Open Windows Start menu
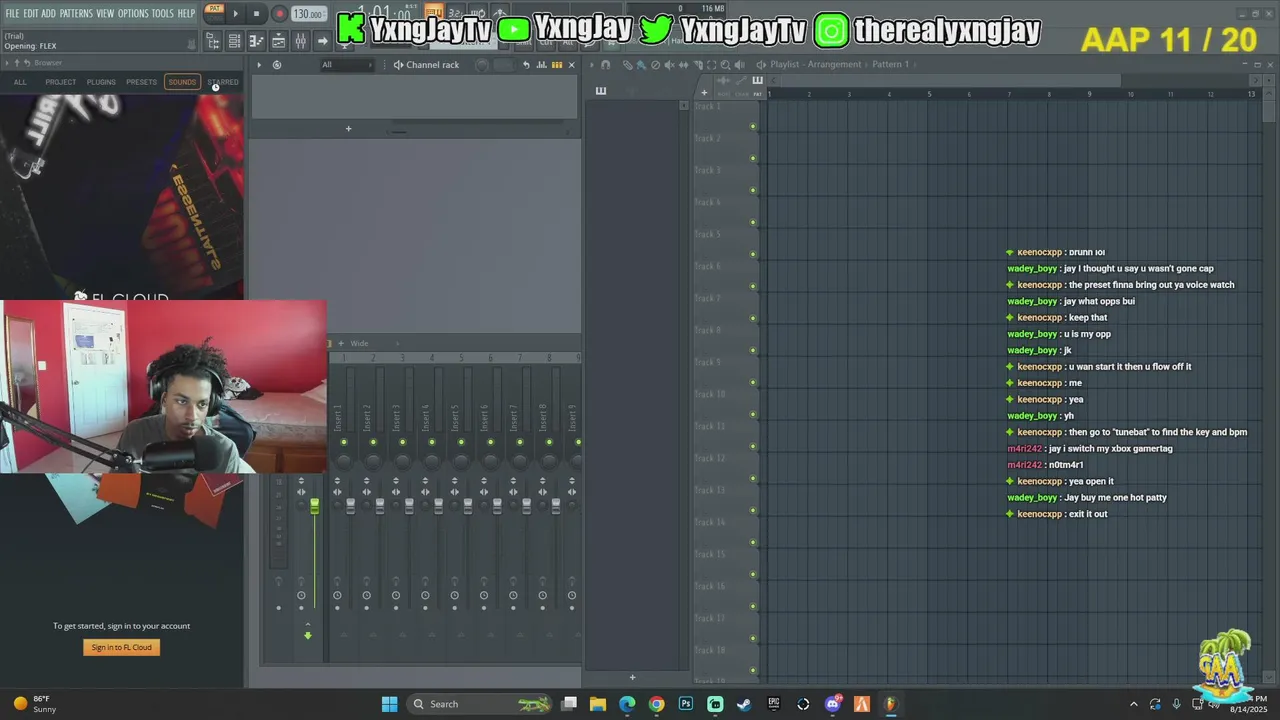 [x=390, y=704]
